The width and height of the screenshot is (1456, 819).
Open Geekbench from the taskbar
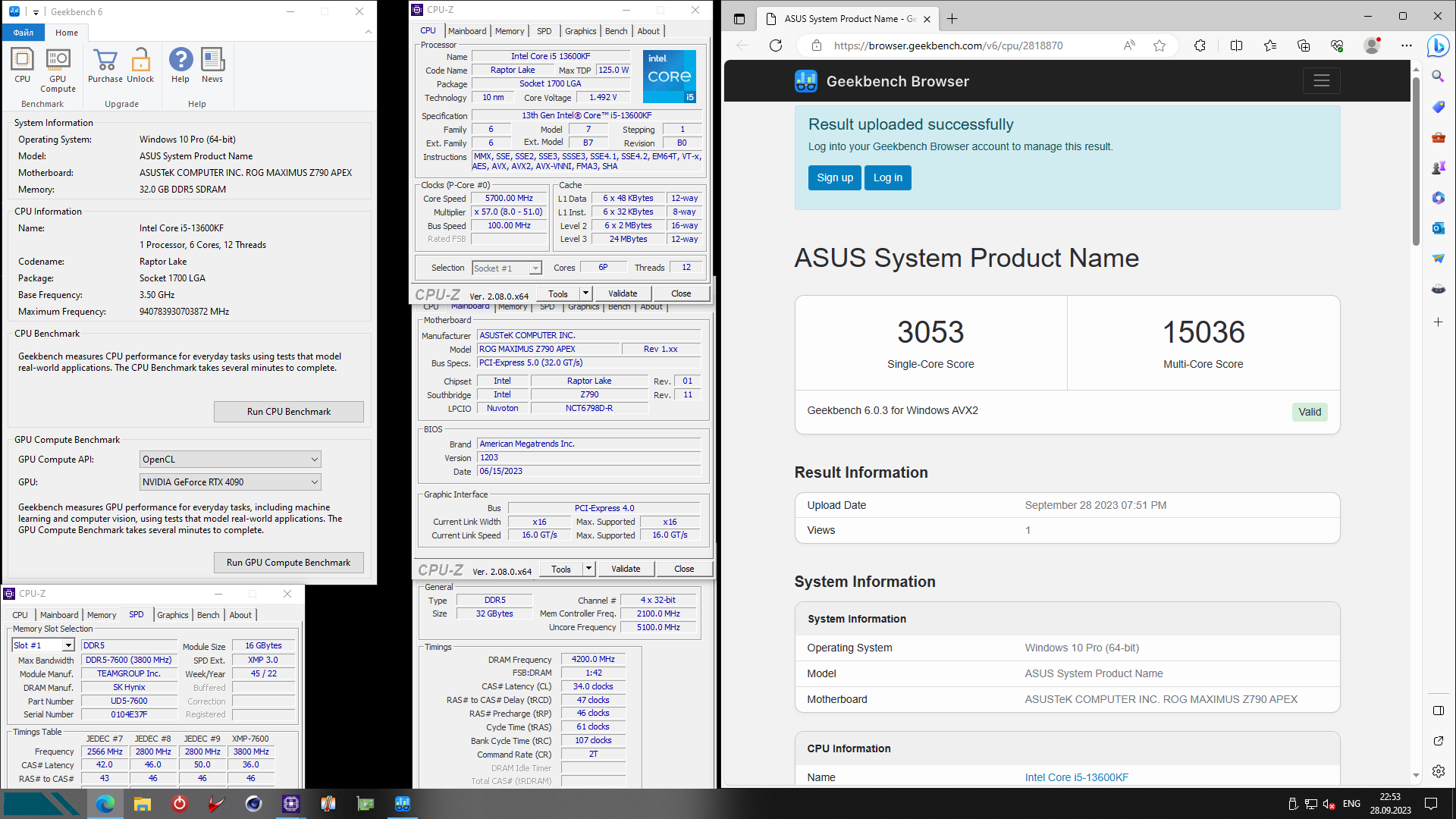point(402,804)
